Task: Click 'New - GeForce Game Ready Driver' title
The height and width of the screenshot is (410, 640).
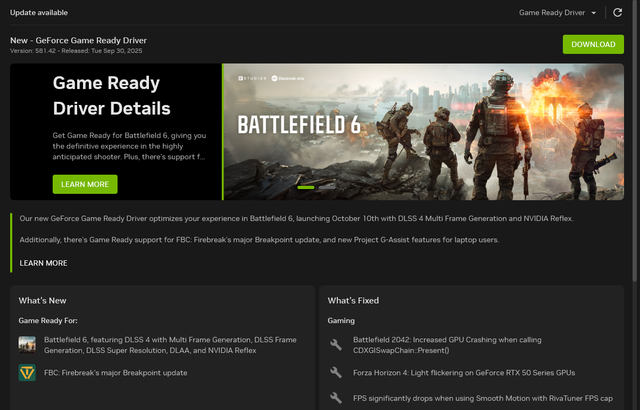Action: [x=78, y=40]
